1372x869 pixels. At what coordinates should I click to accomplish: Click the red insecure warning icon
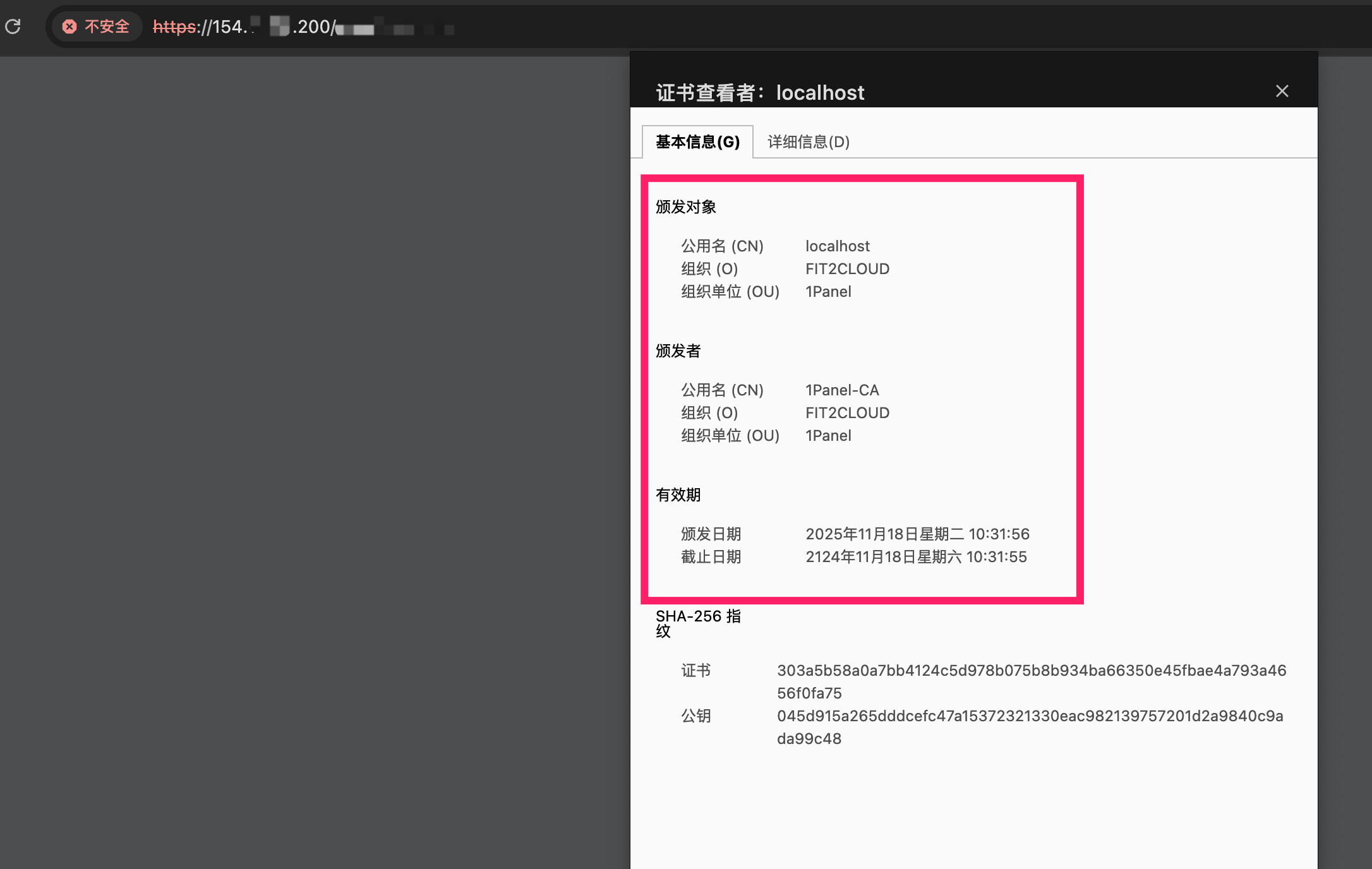coord(69,27)
